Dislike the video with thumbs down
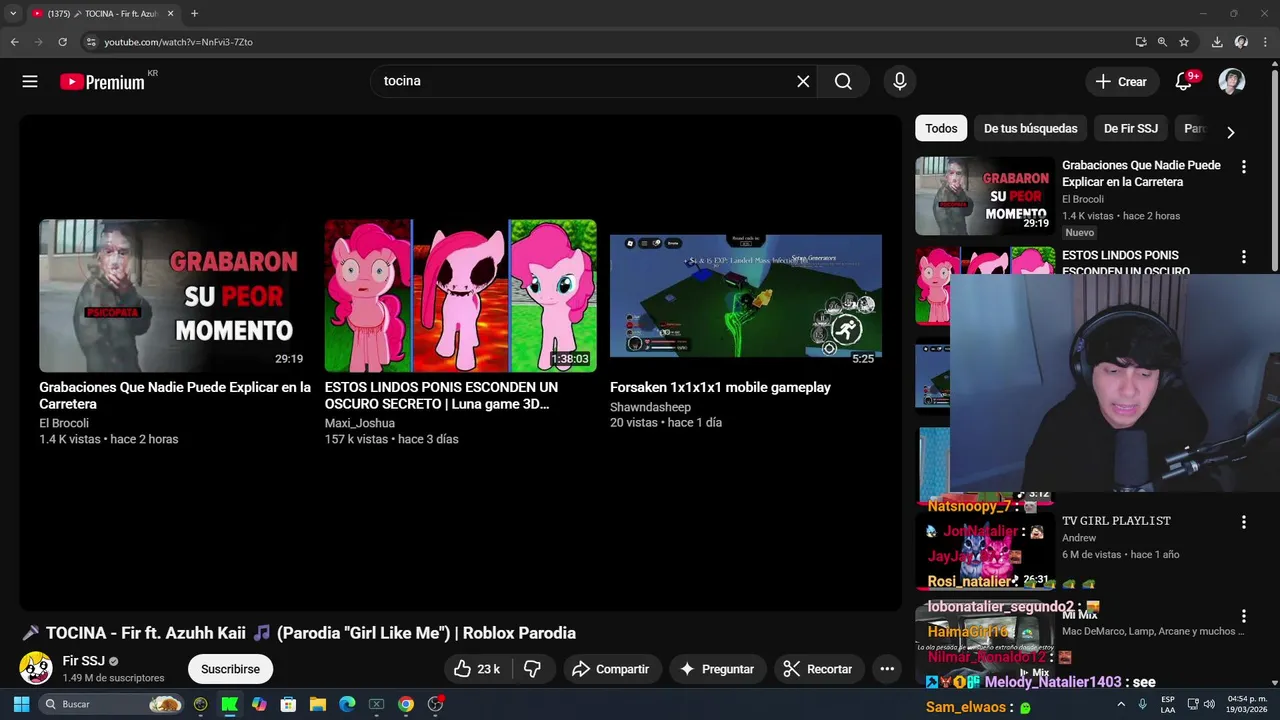Viewport: 1280px width, 720px height. coord(532,669)
